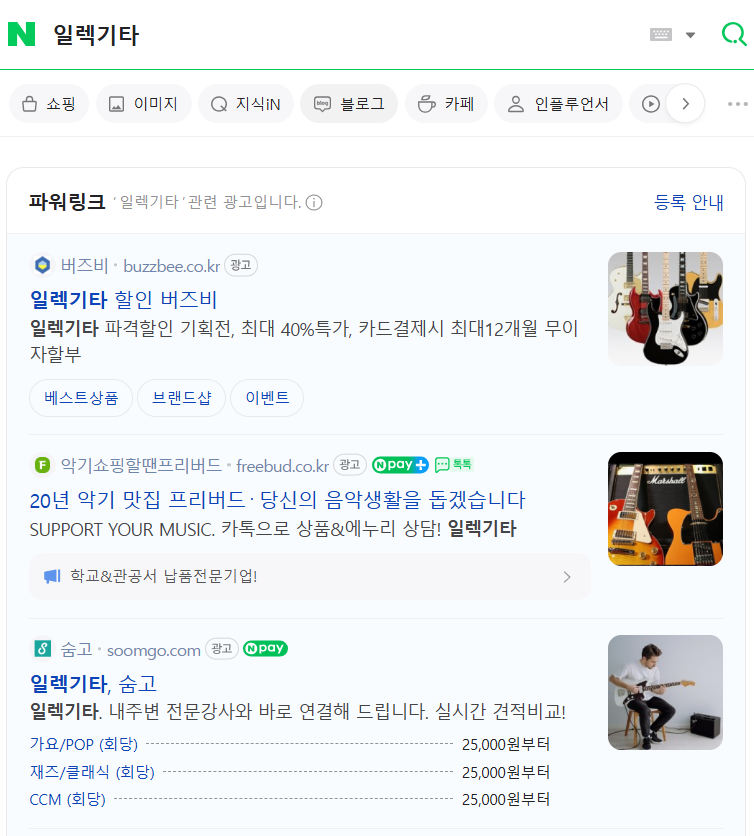Open the 가요/POP (회당) price link
The height and width of the screenshot is (836, 754).
pos(84,744)
